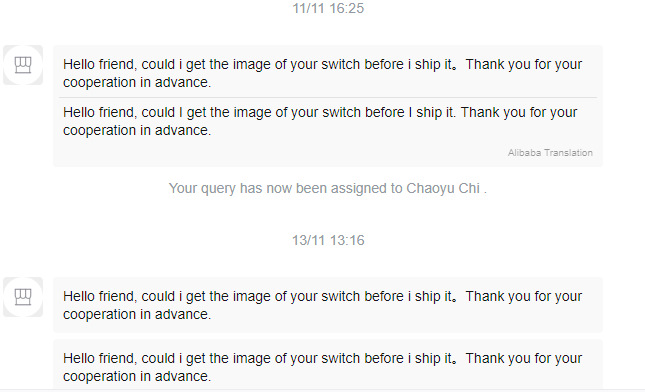The width and height of the screenshot is (645, 392).
Task: Click the translated text above Alibaba Translation label
Action: (x=320, y=121)
